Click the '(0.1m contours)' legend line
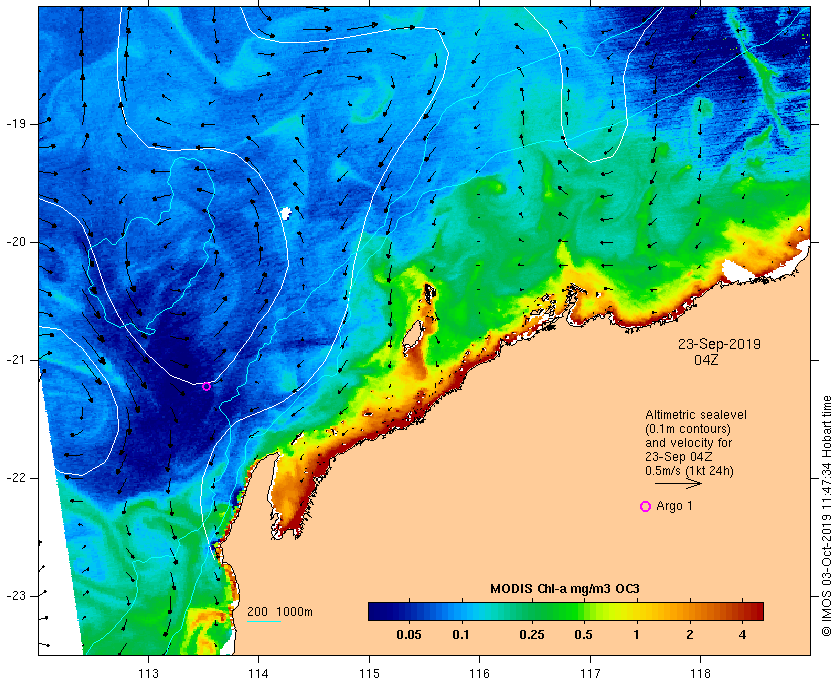 (688, 429)
